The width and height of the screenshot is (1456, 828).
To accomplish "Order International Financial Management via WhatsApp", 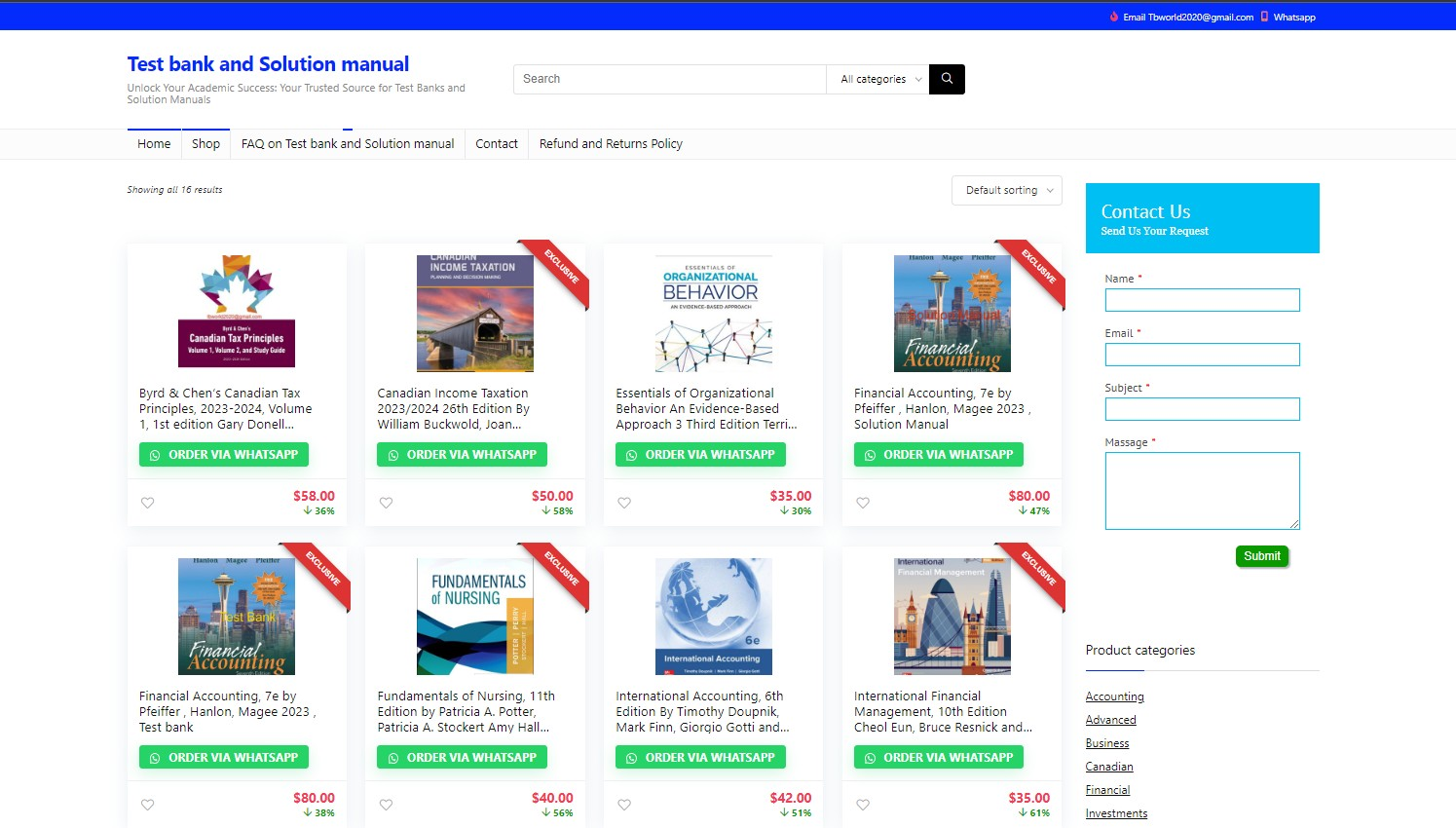I will [939, 757].
